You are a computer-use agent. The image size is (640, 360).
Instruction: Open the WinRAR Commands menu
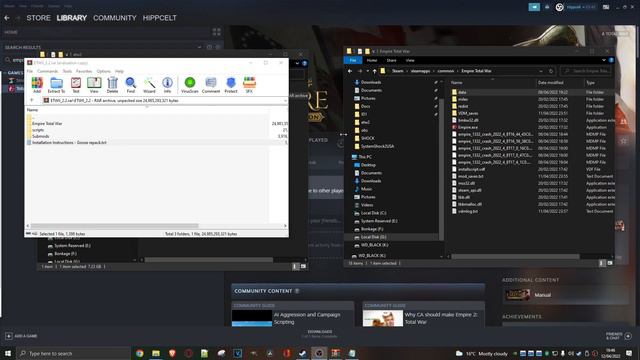(x=47, y=71)
